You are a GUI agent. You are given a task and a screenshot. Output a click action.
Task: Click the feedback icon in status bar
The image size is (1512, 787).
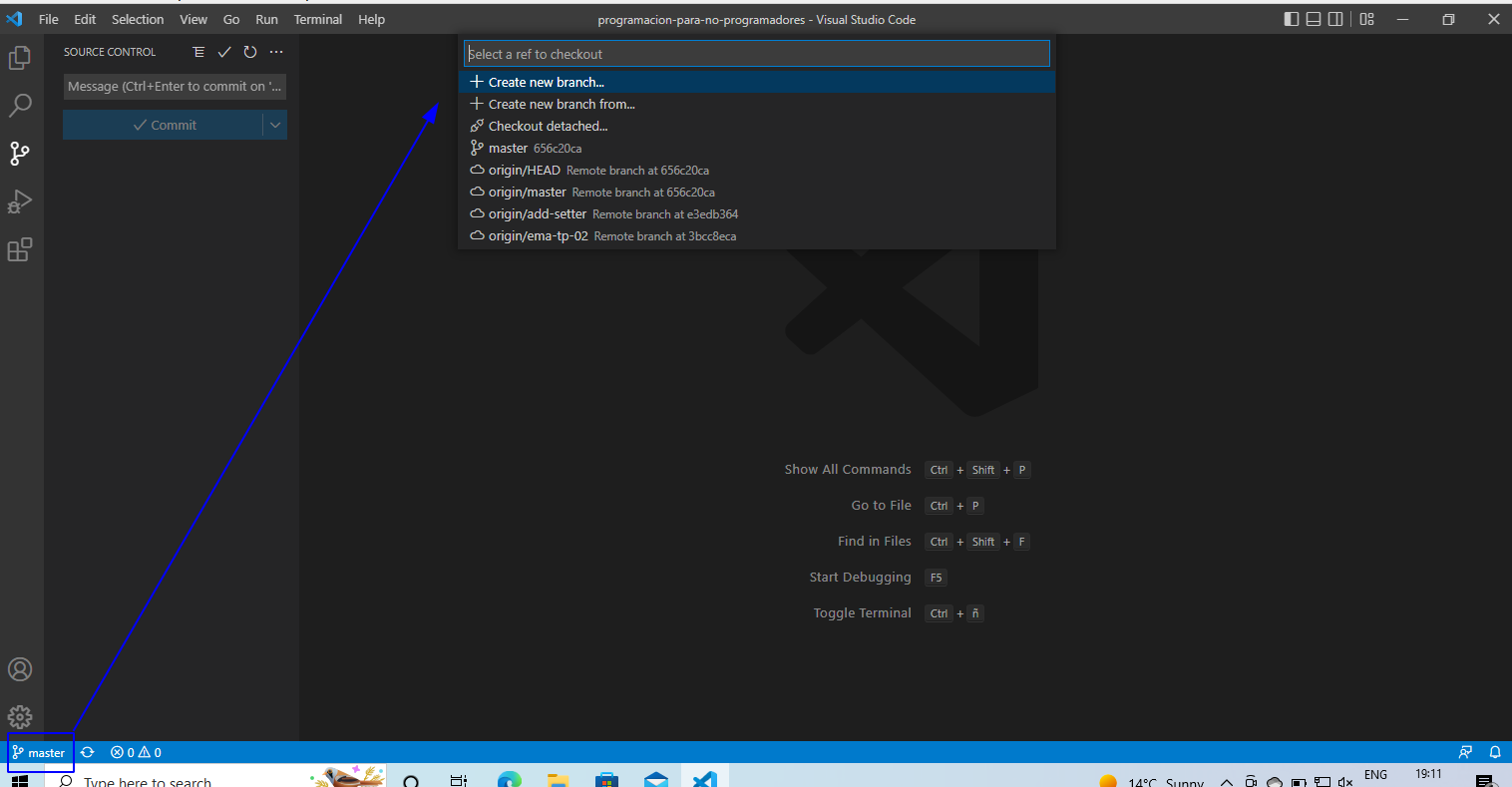[1465, 752]
